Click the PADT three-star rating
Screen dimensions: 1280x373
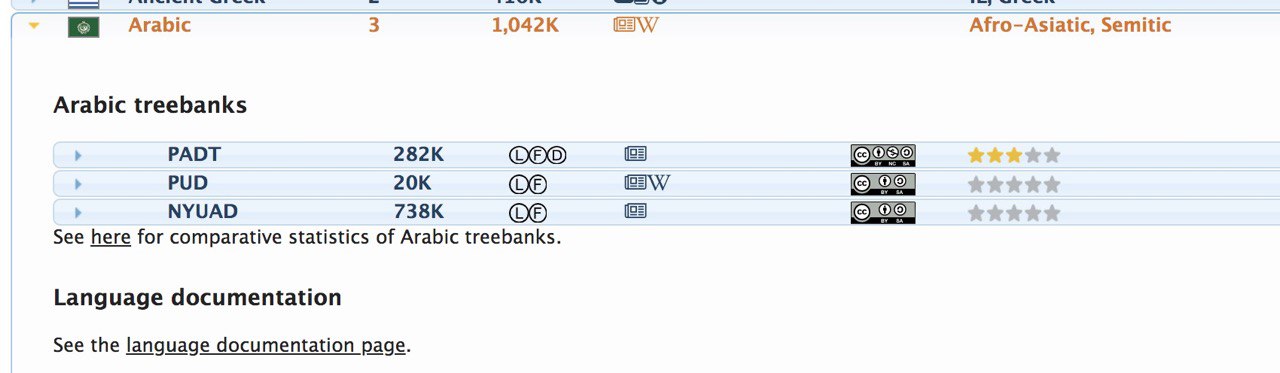coord(1014,155)
